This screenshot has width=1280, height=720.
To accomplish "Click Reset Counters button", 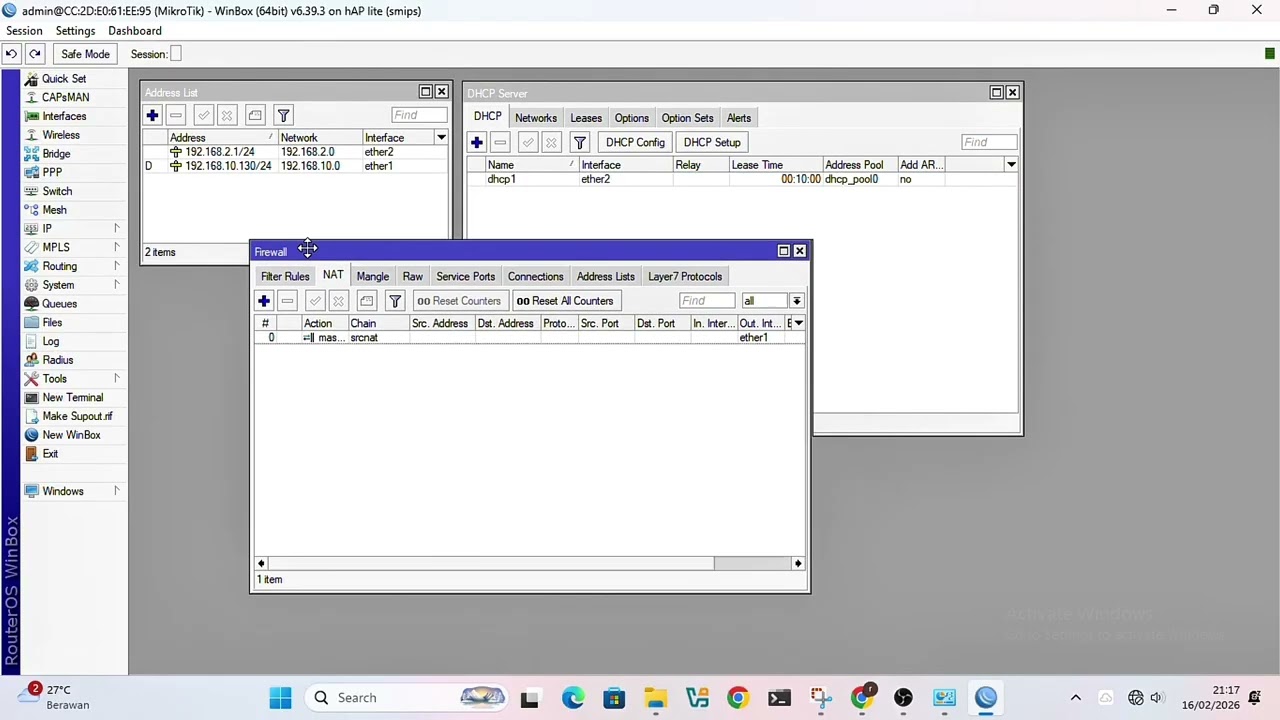I will click(x=459, y=301).
